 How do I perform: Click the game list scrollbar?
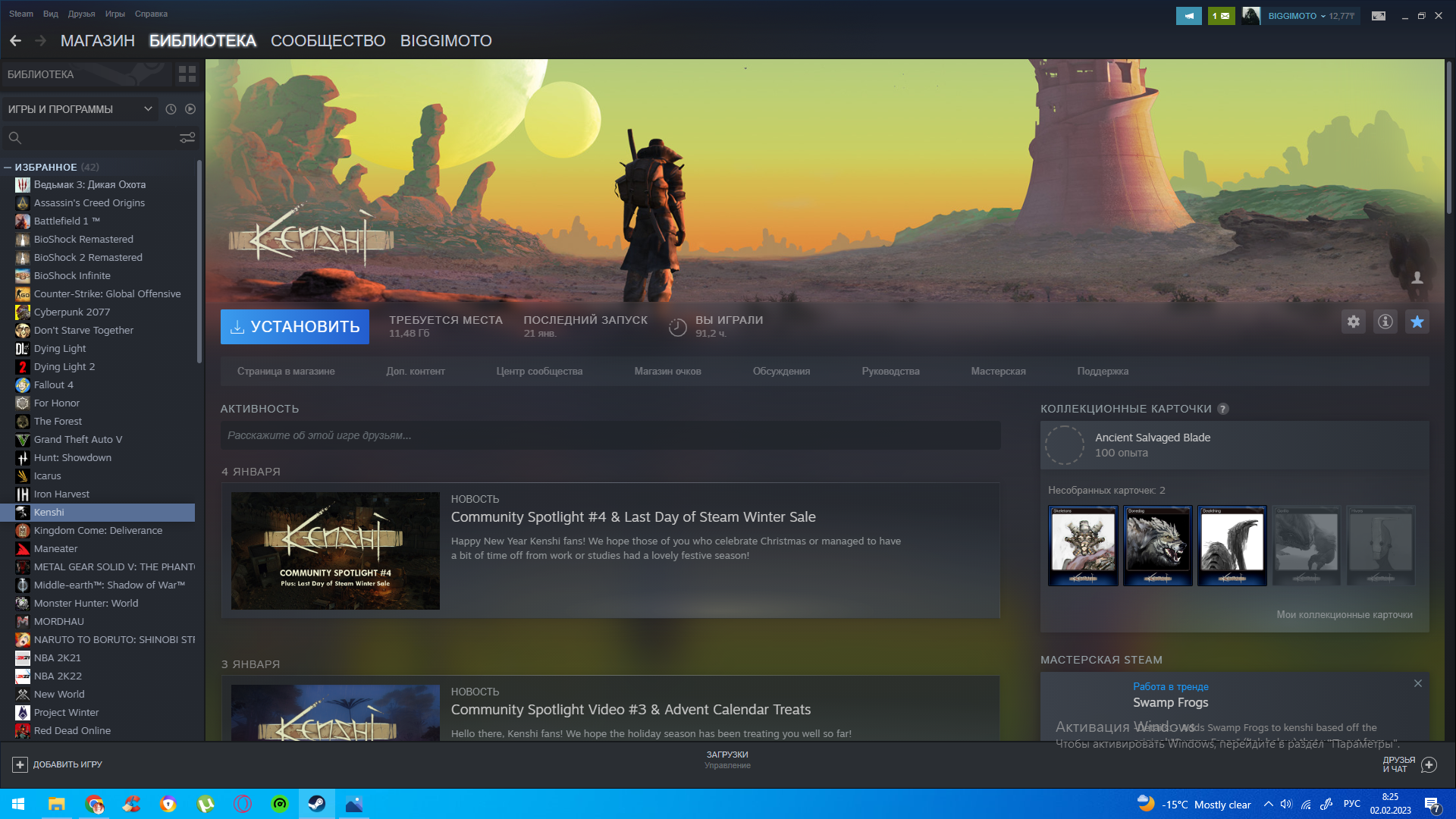199,262
